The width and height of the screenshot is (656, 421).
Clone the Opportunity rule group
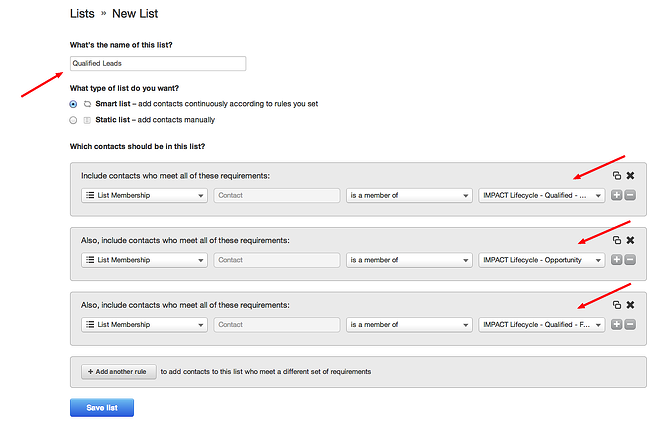(617, 240)
